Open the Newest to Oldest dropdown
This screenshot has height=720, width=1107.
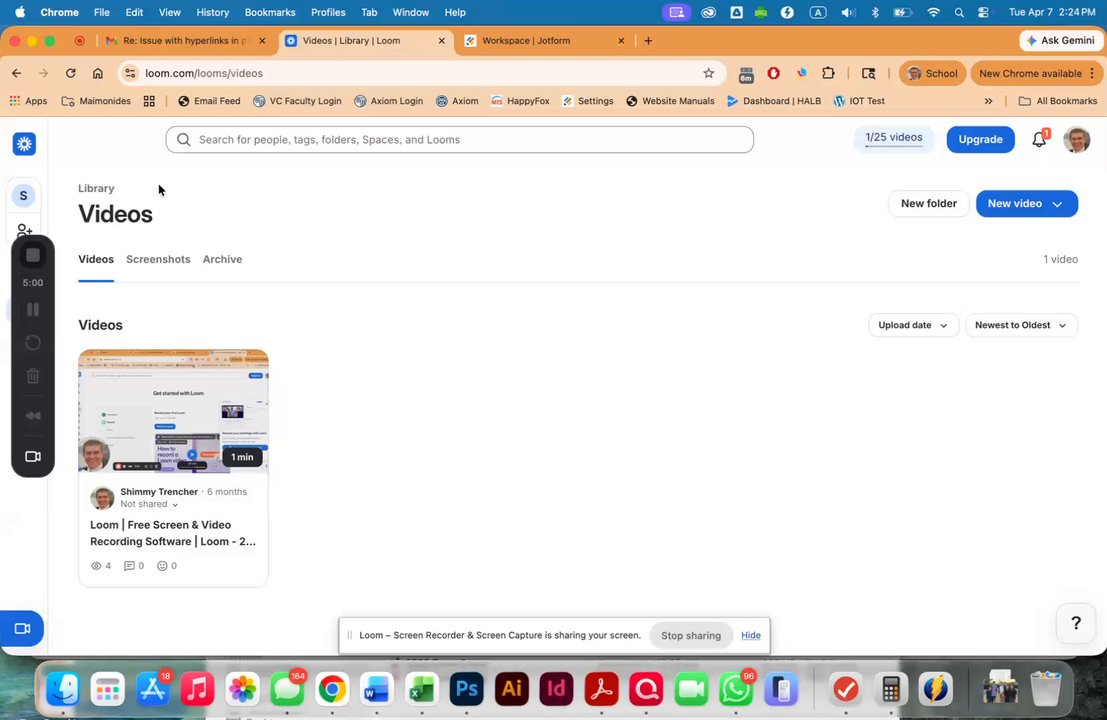tap(1021, 325)
